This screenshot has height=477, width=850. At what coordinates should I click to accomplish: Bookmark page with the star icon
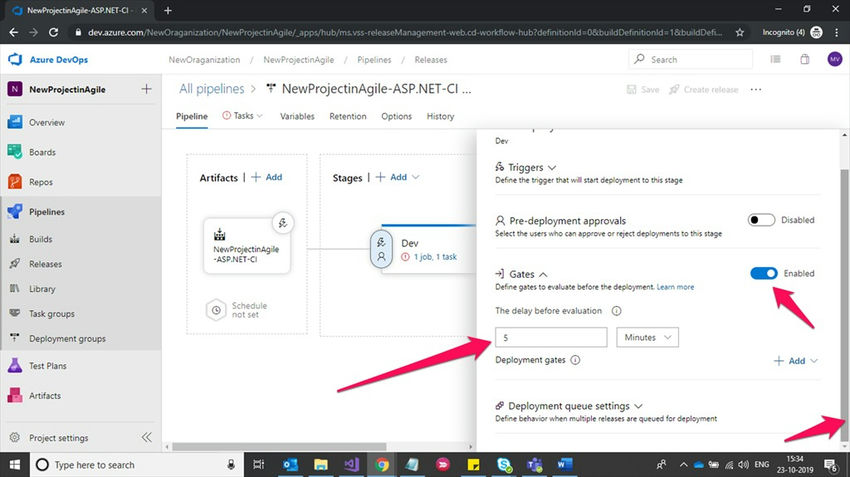739,33
